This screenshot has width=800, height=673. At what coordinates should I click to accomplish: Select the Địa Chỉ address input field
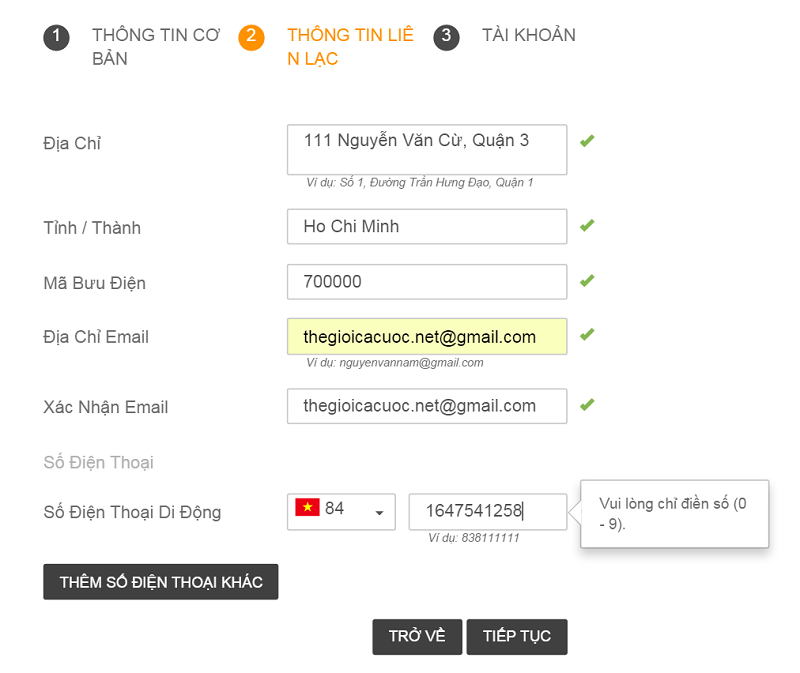(426, 149)
